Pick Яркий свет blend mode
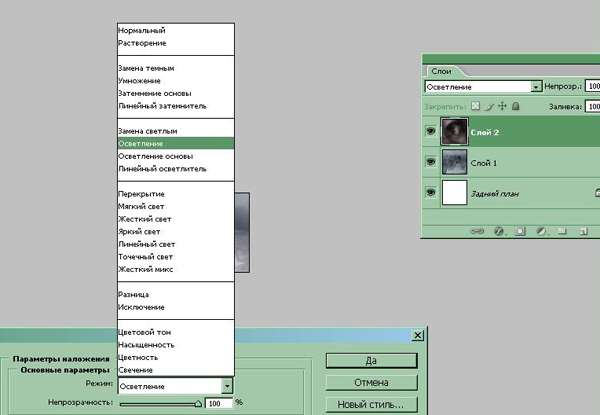600x415 pixels. 176,231
